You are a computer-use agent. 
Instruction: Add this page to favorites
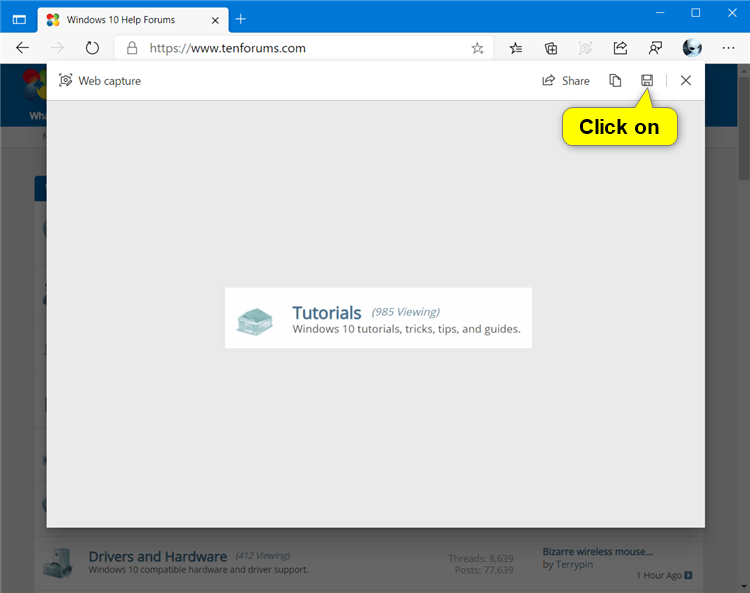pos(477,48)
